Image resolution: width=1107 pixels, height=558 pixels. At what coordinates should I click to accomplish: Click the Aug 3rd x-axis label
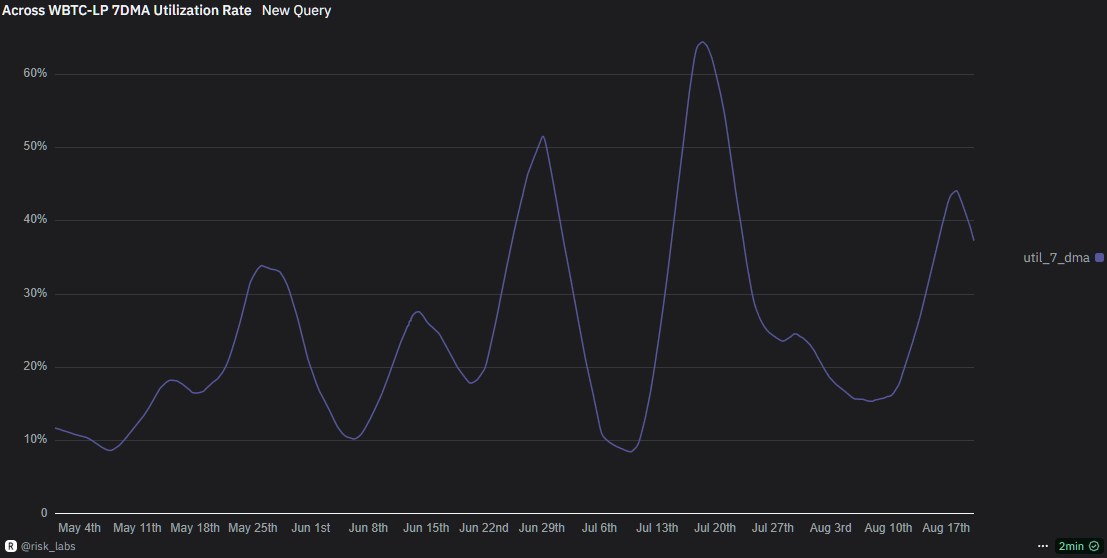pos(831,527)
